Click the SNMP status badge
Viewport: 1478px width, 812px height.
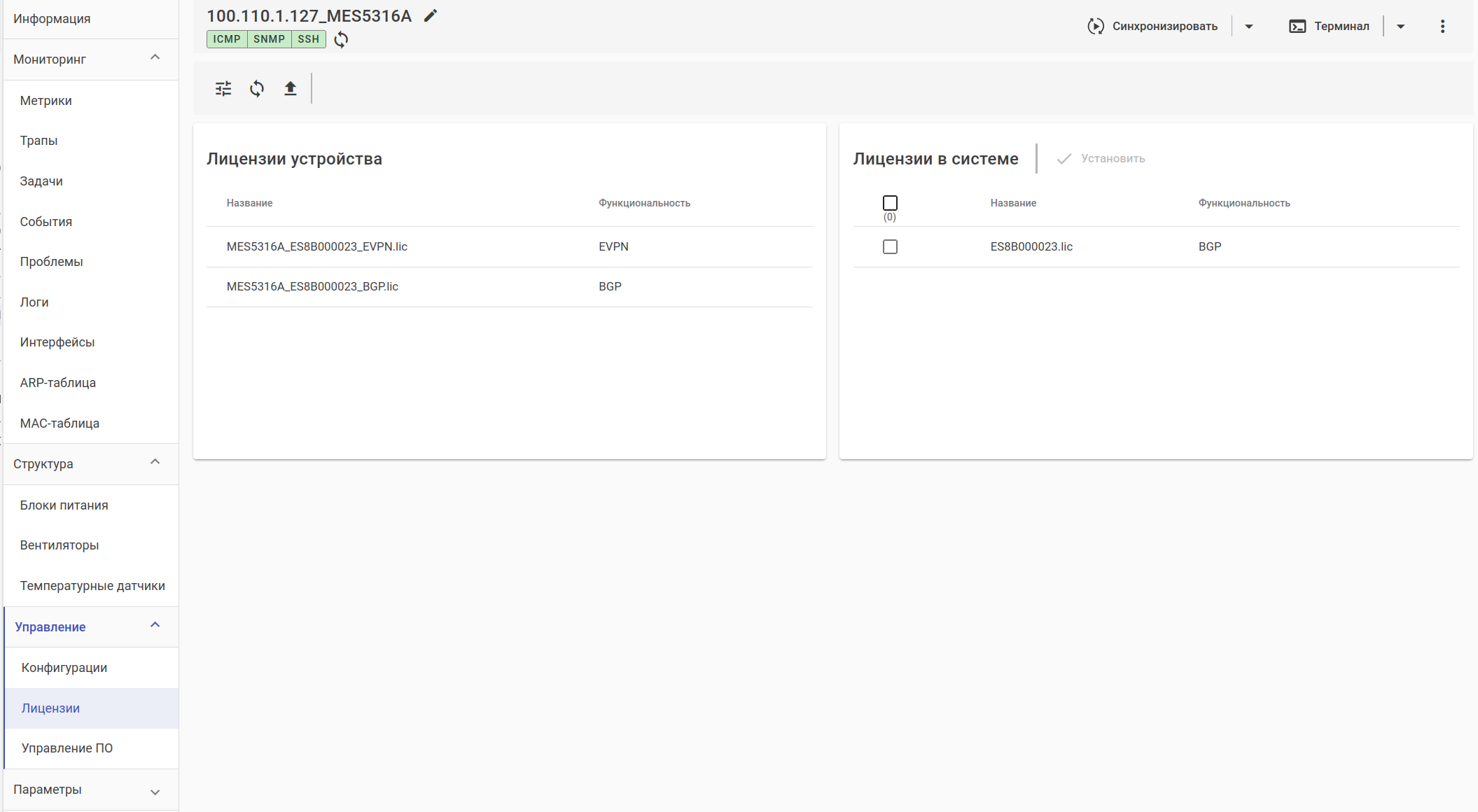click(269, 39)
